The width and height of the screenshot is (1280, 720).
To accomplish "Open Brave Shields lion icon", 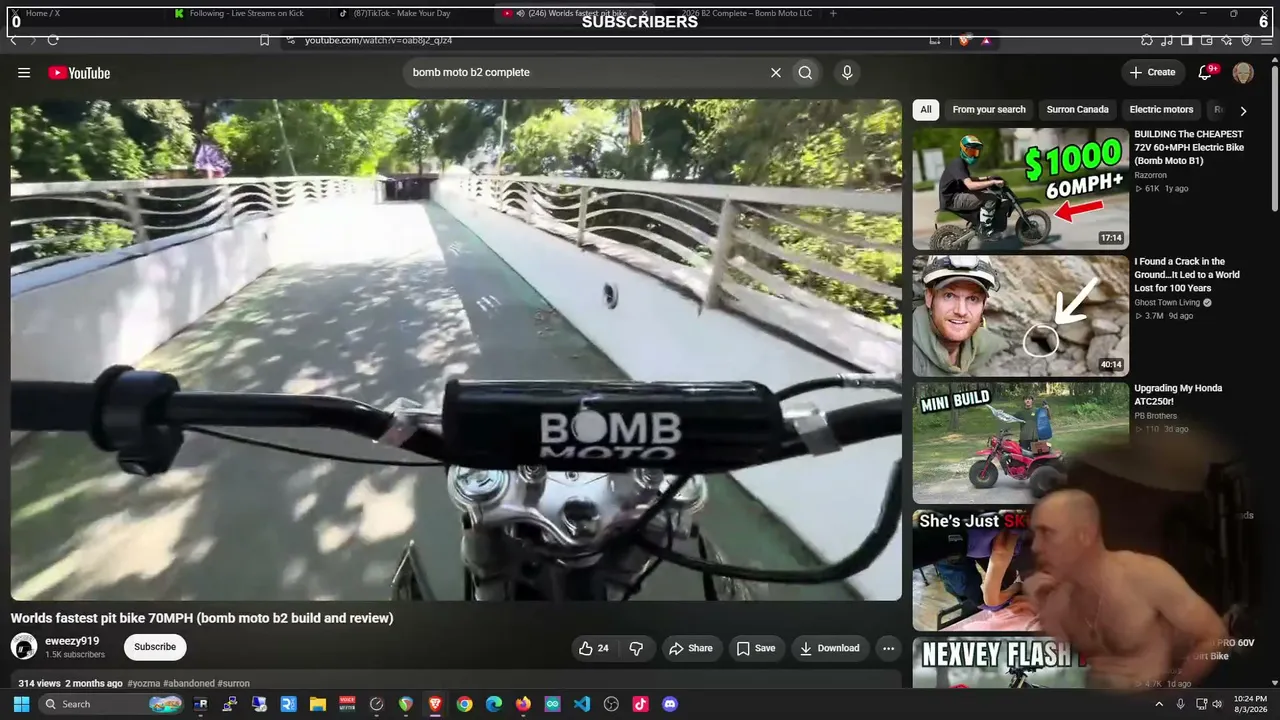I will tap(963, 40).
